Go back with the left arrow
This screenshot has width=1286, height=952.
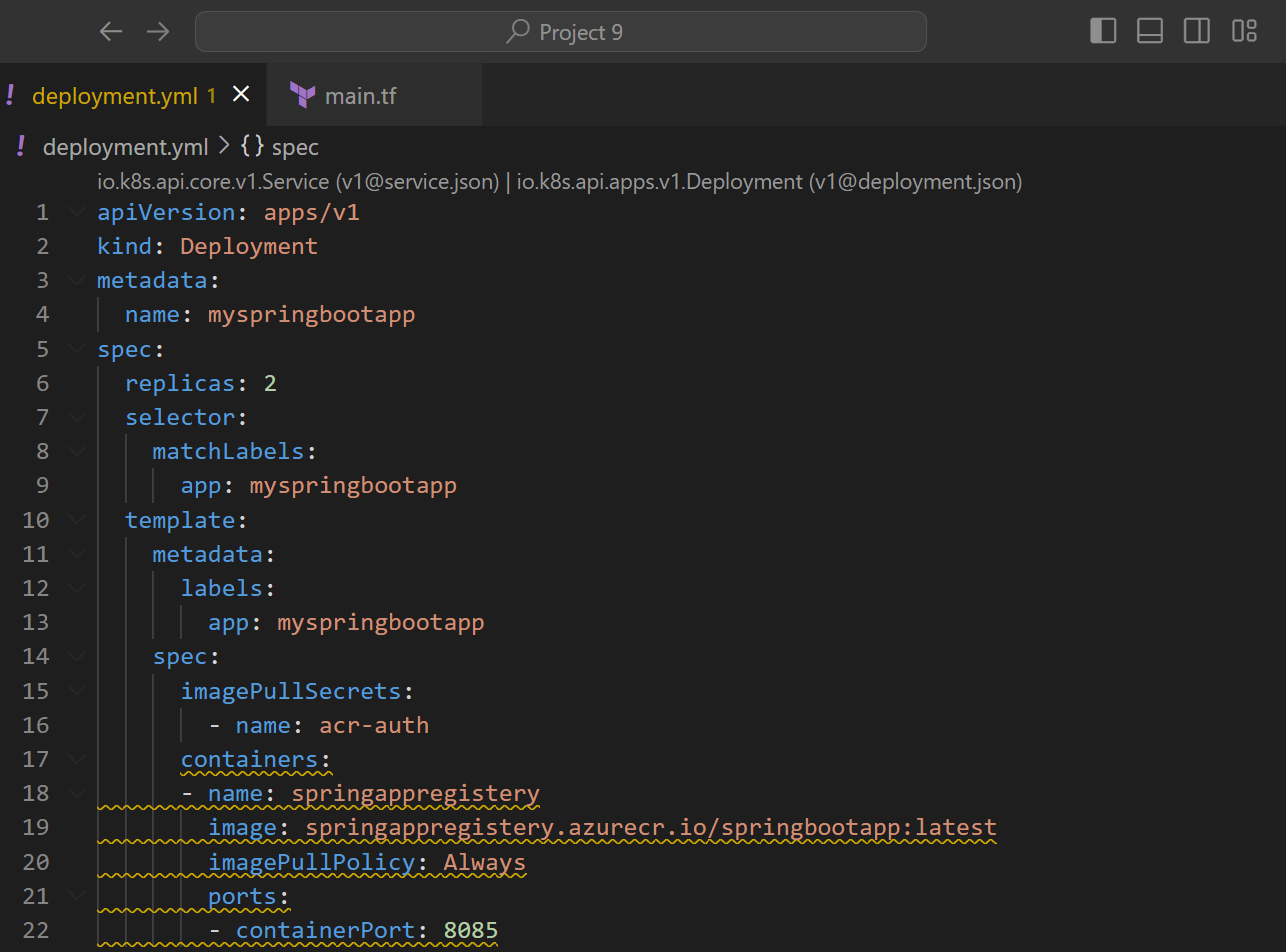click(111, 32)
